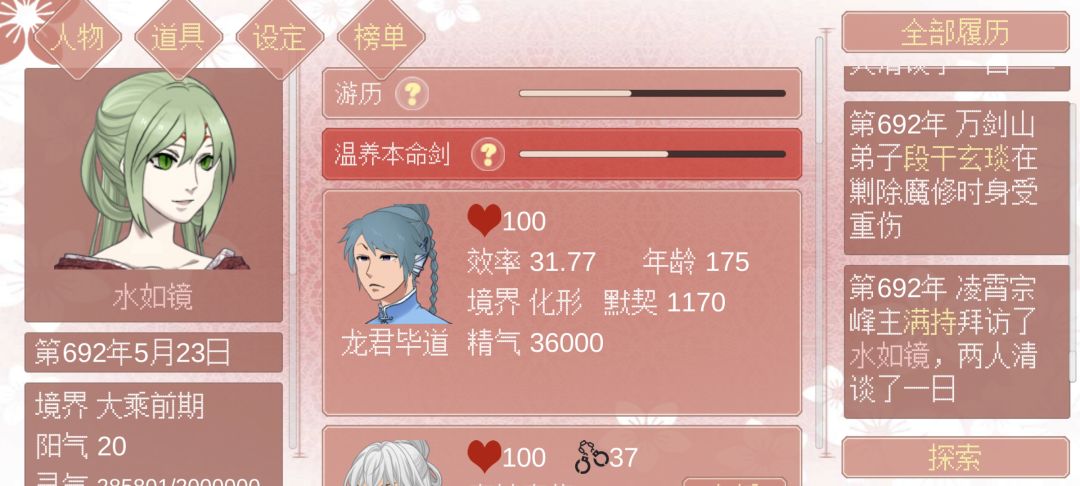Open the 满持 name link
1080x486 pixels.
tap(928, 321)
